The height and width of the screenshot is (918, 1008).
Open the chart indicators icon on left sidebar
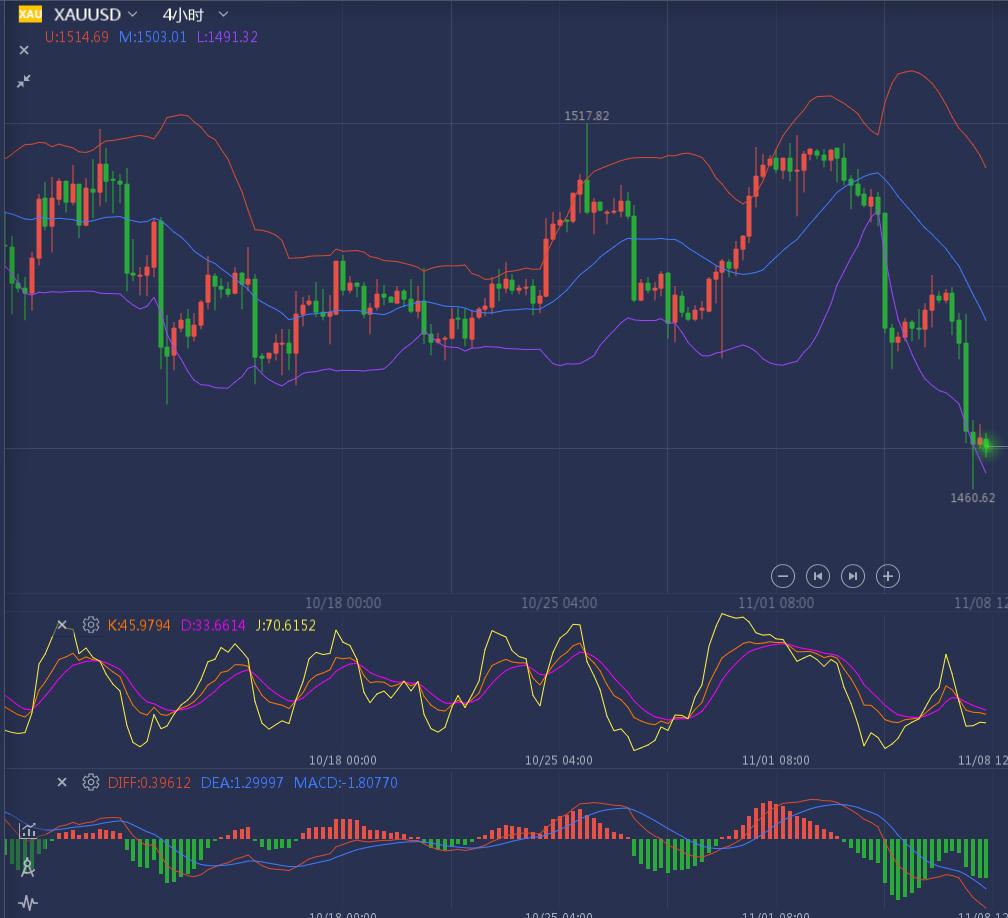[27, 830]
